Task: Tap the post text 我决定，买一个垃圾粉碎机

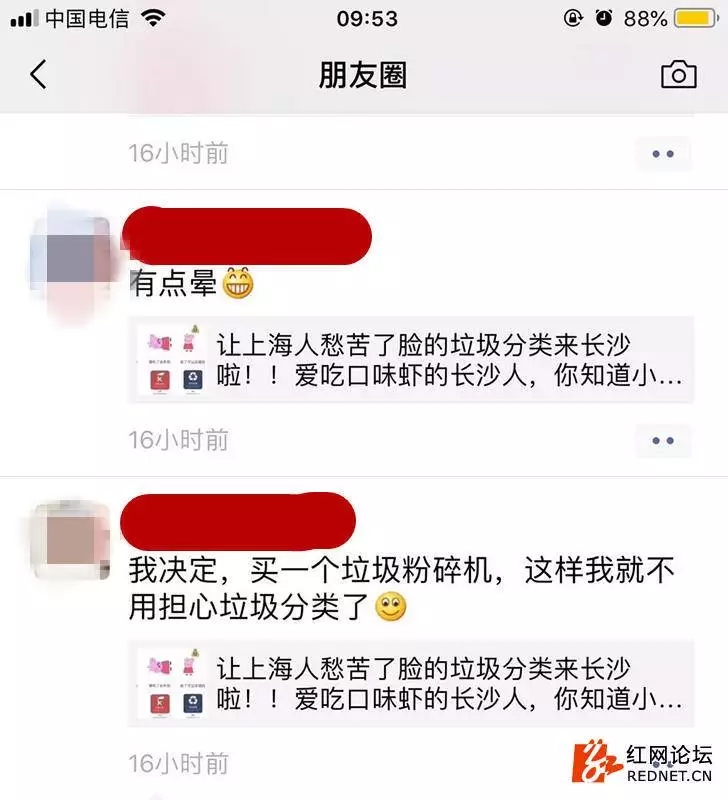Action: point(310,570)
